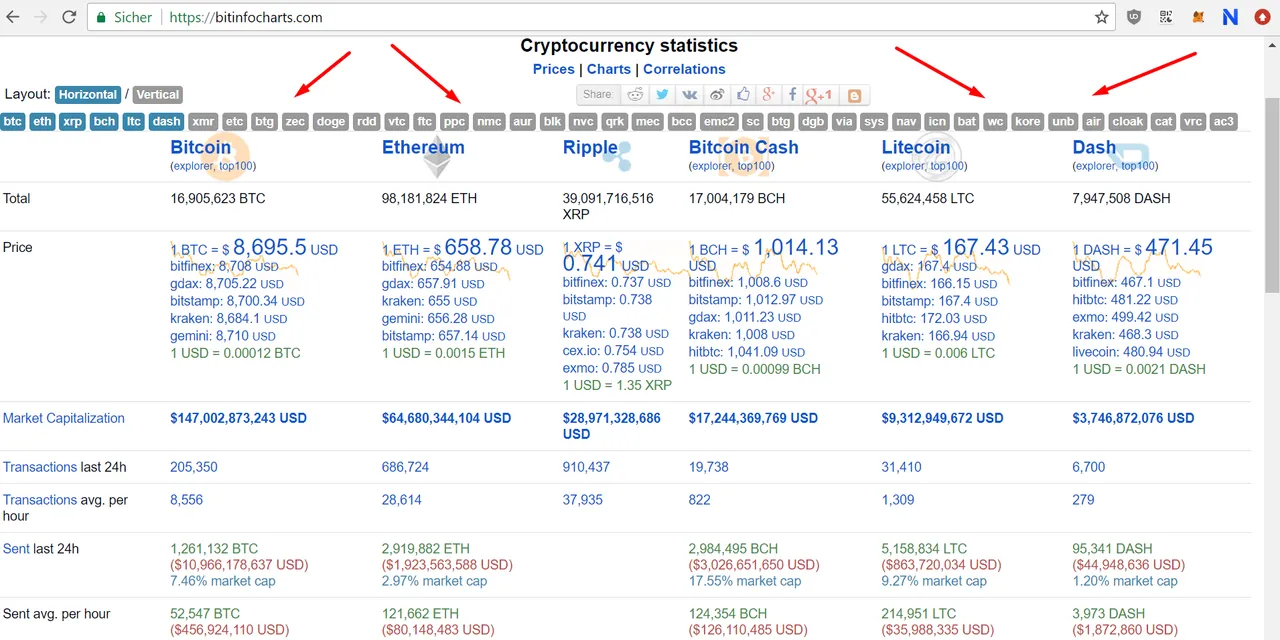Open the Litecoin heading link

point(916,147)
